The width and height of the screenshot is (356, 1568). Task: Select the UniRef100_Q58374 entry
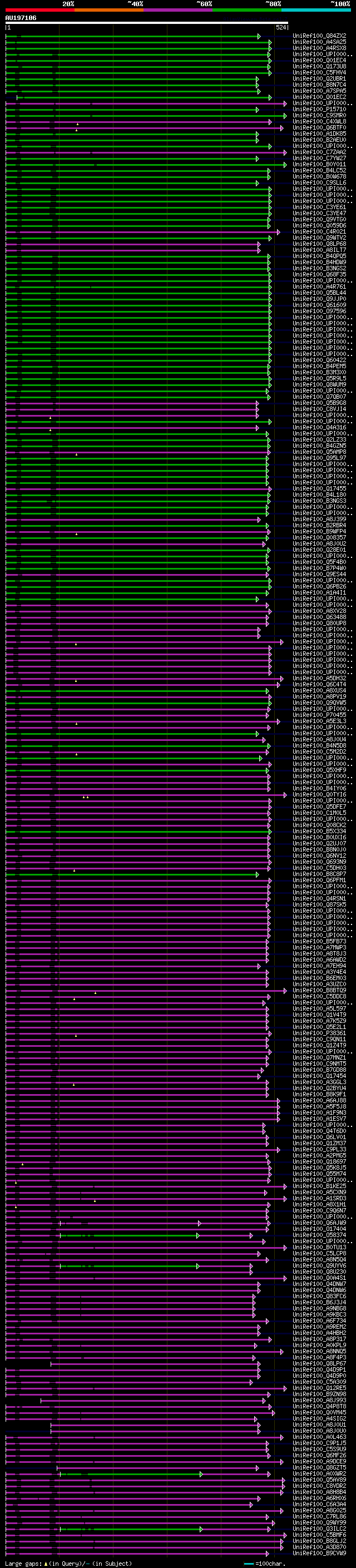[x=319, y=1235]
